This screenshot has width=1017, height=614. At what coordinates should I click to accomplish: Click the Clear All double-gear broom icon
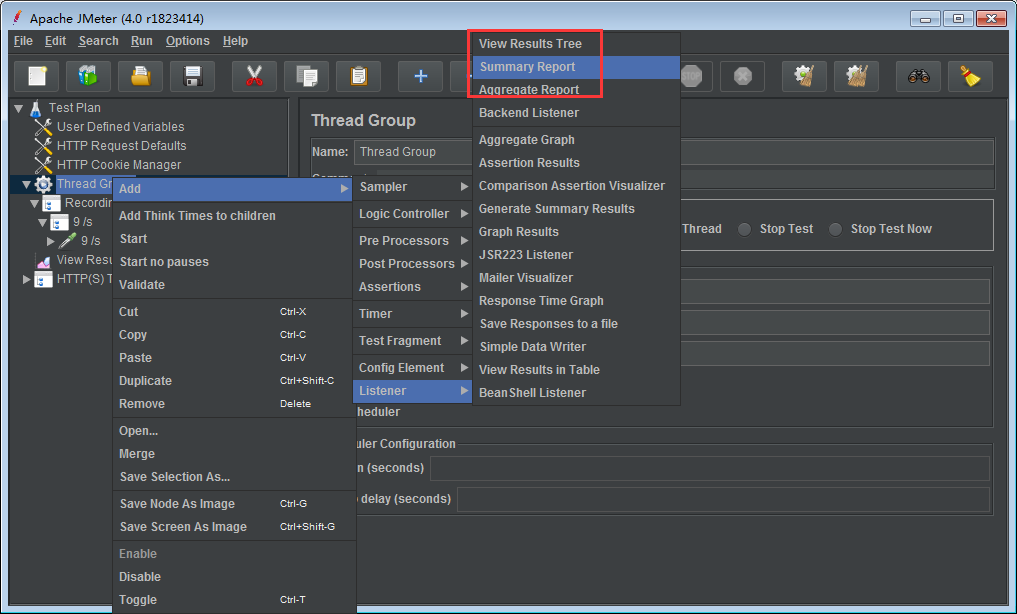[856, 77]
